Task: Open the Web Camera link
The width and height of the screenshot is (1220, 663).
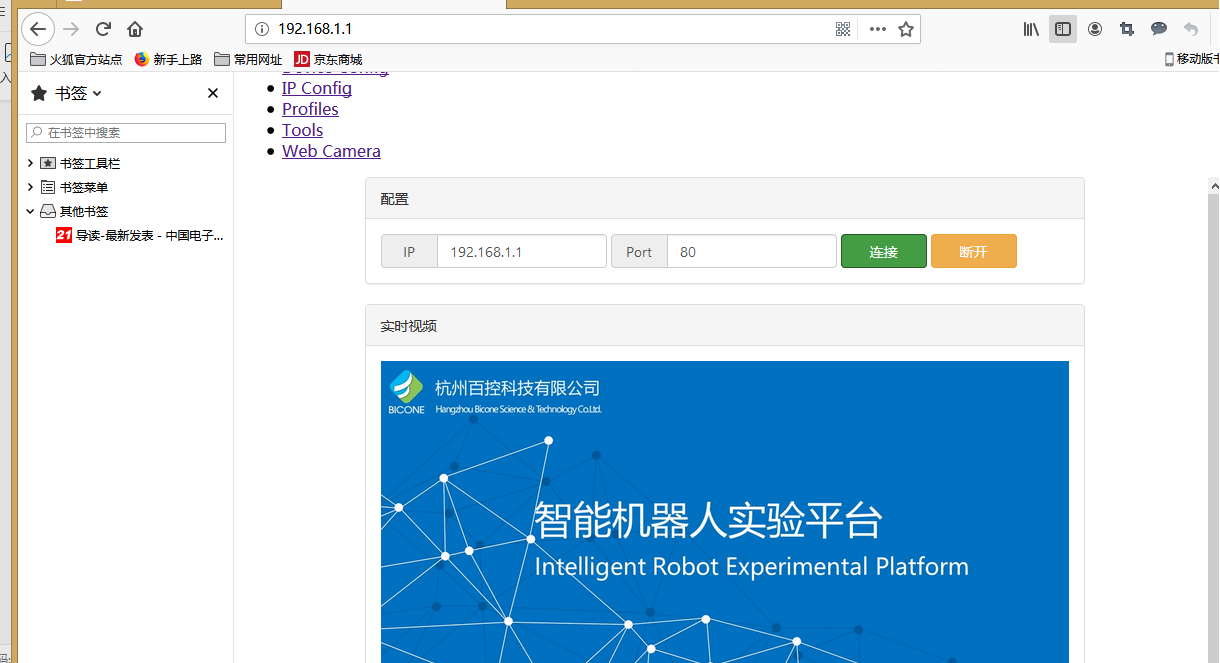Action: [x=331, y=151]
